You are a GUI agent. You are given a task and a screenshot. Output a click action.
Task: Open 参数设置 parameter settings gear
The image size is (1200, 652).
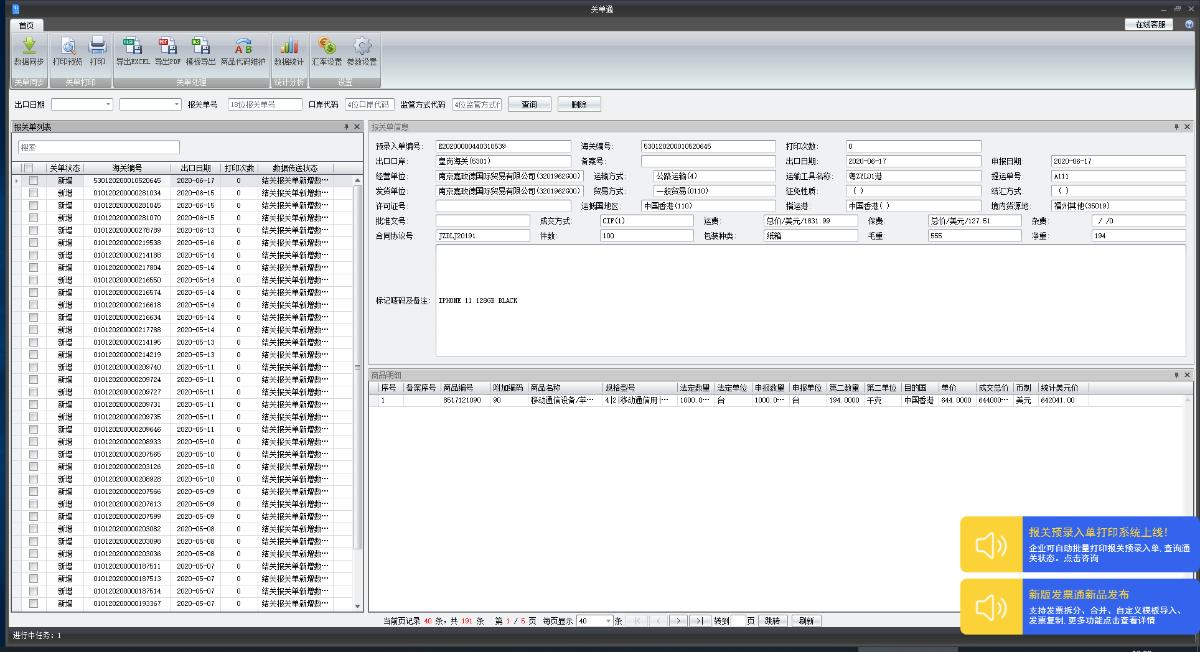coord(362,45)
